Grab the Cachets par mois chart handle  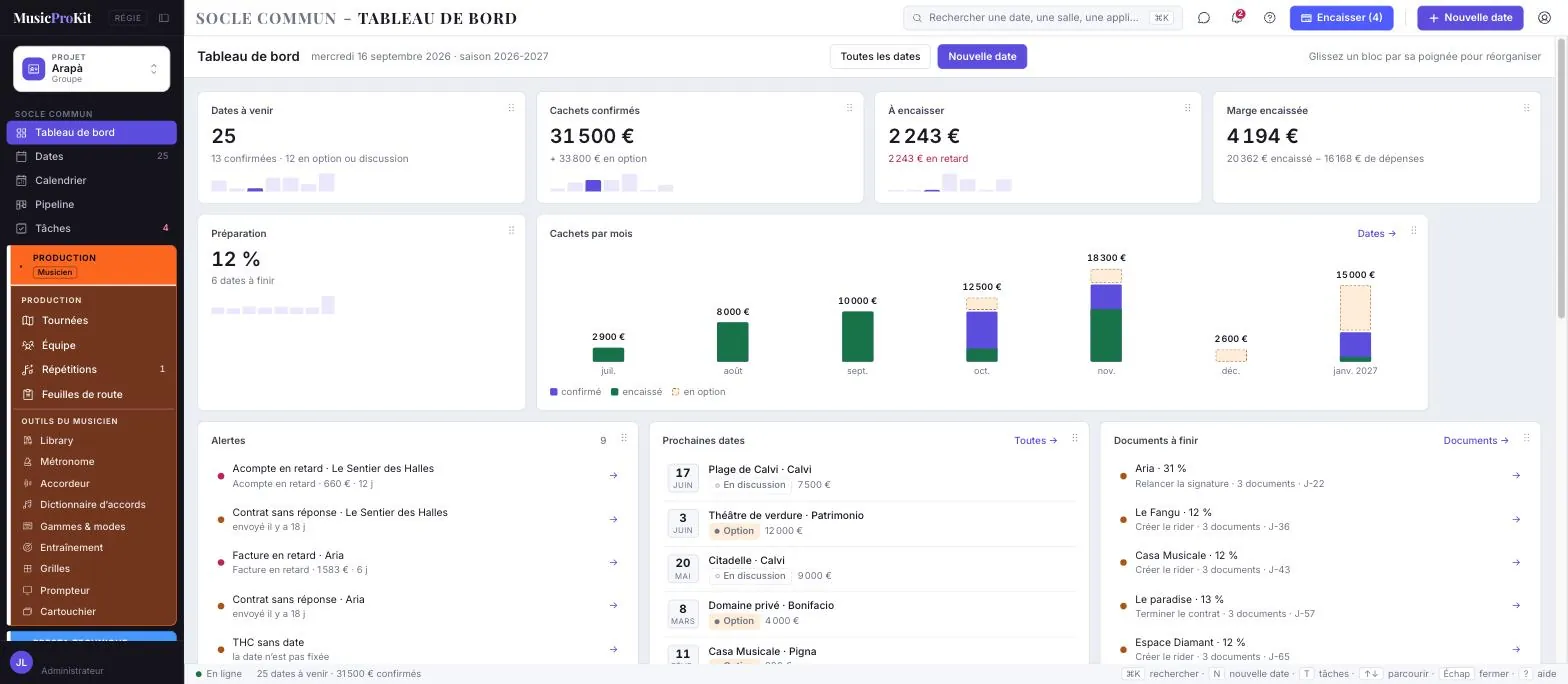click(x=1413, y=231)
